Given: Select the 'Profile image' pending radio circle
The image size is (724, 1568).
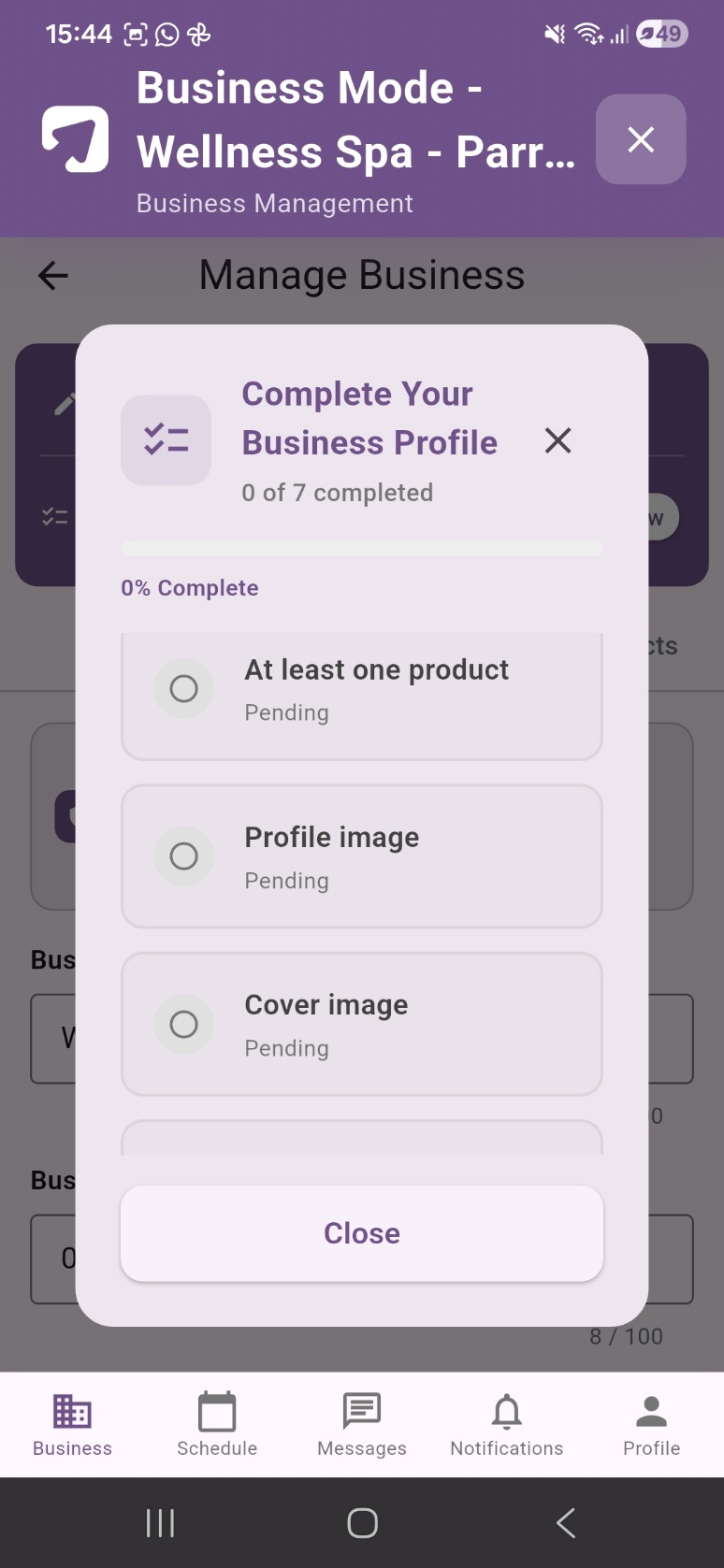Looking at the screenshot, I should point(183,856).
